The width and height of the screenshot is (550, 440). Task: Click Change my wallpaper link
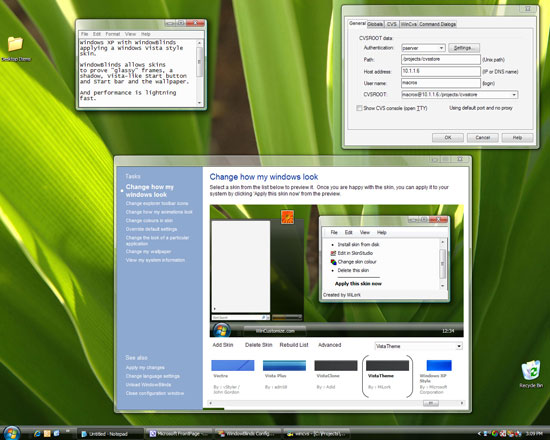(x=148, y=252)
